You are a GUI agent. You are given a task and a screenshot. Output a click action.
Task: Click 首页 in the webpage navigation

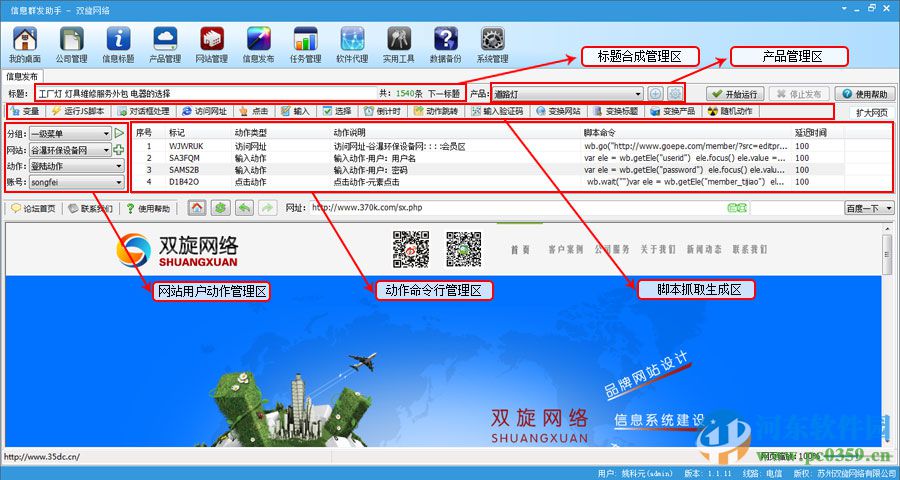click(x=520, y=249)
